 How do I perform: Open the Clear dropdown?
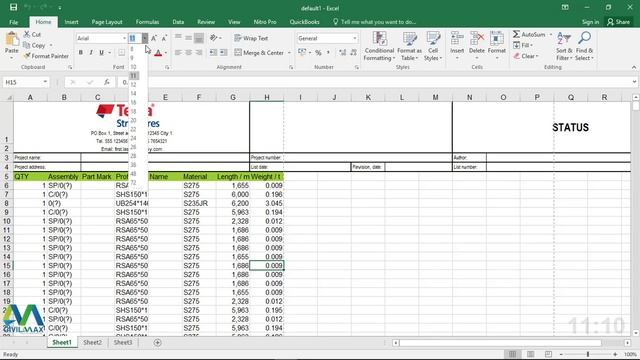tap(526, 56)
